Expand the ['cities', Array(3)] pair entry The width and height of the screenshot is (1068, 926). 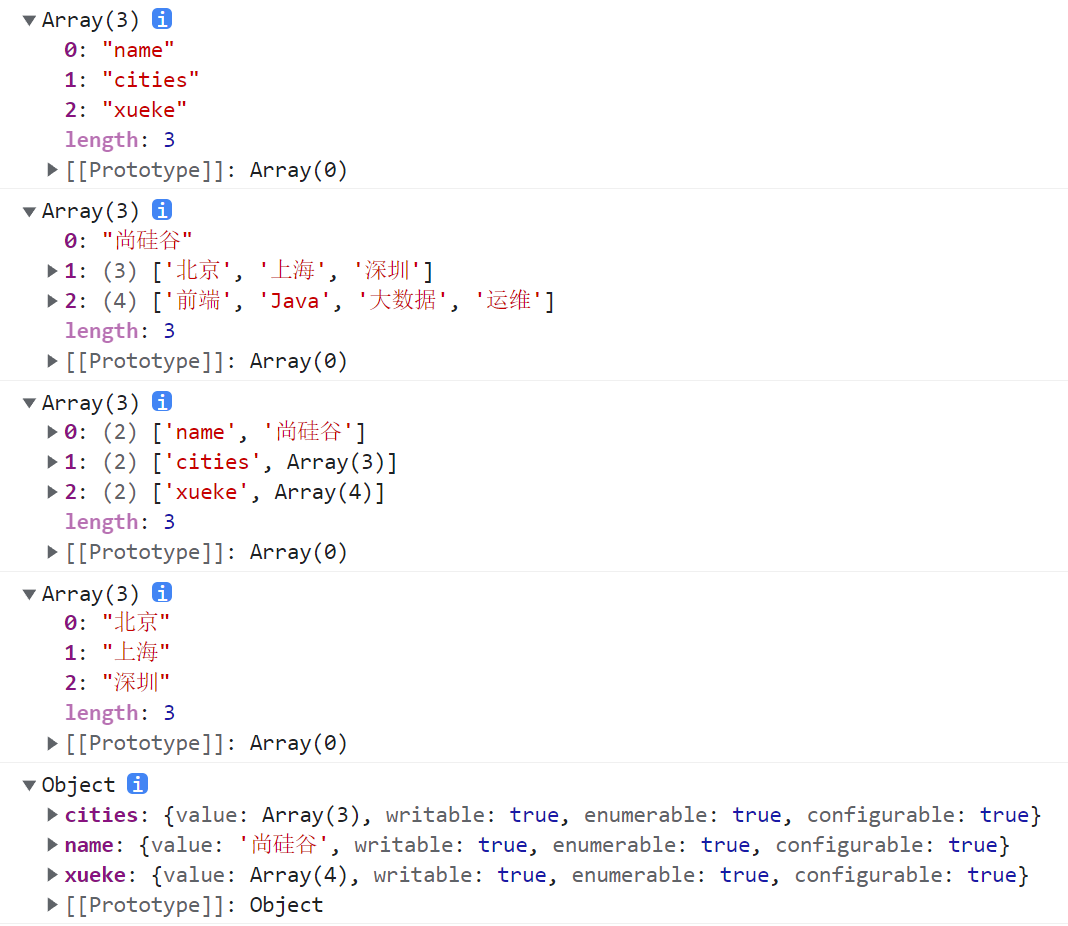[x=53, y=462]
